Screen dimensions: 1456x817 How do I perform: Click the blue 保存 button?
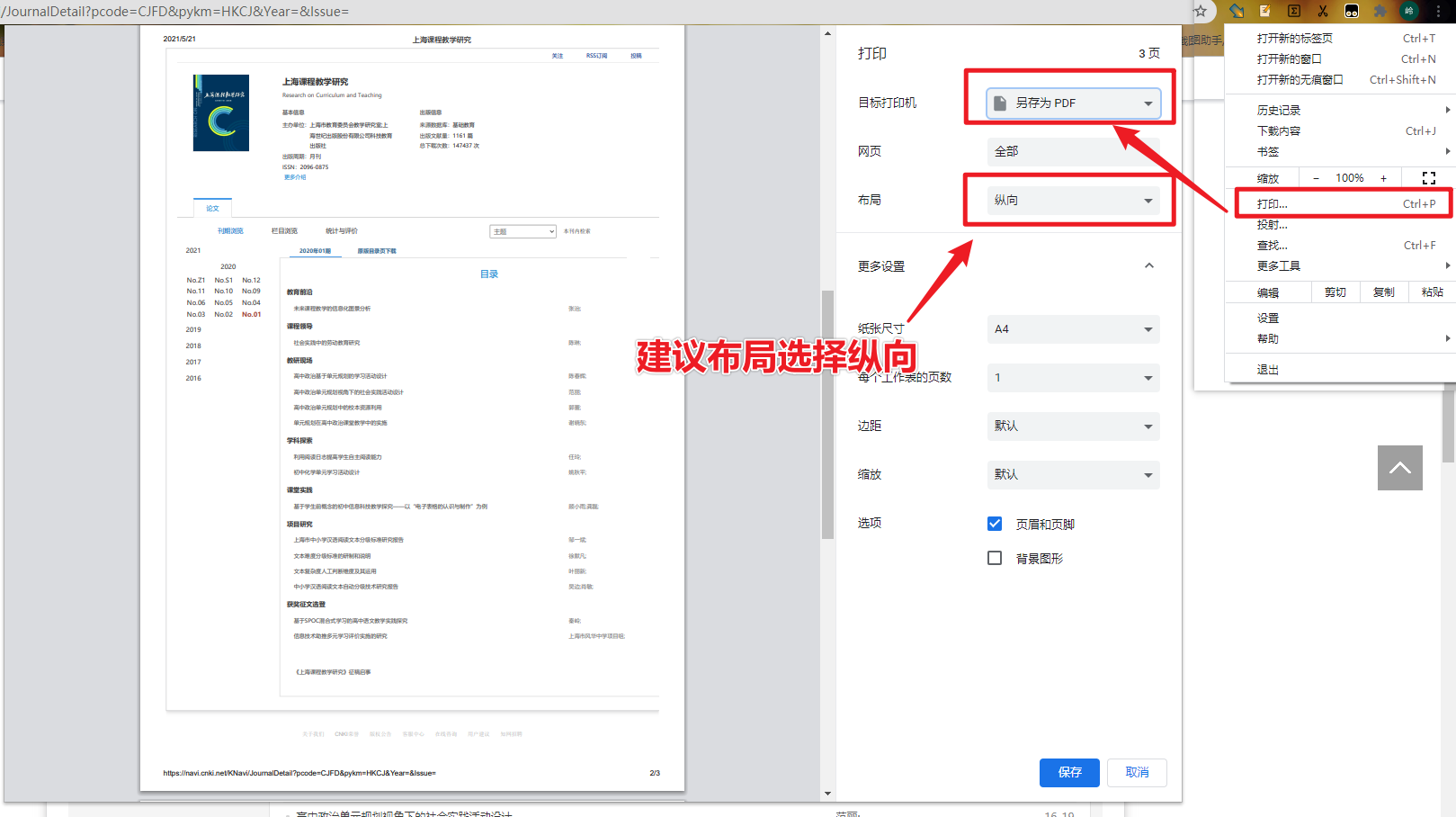(1069, 772)
